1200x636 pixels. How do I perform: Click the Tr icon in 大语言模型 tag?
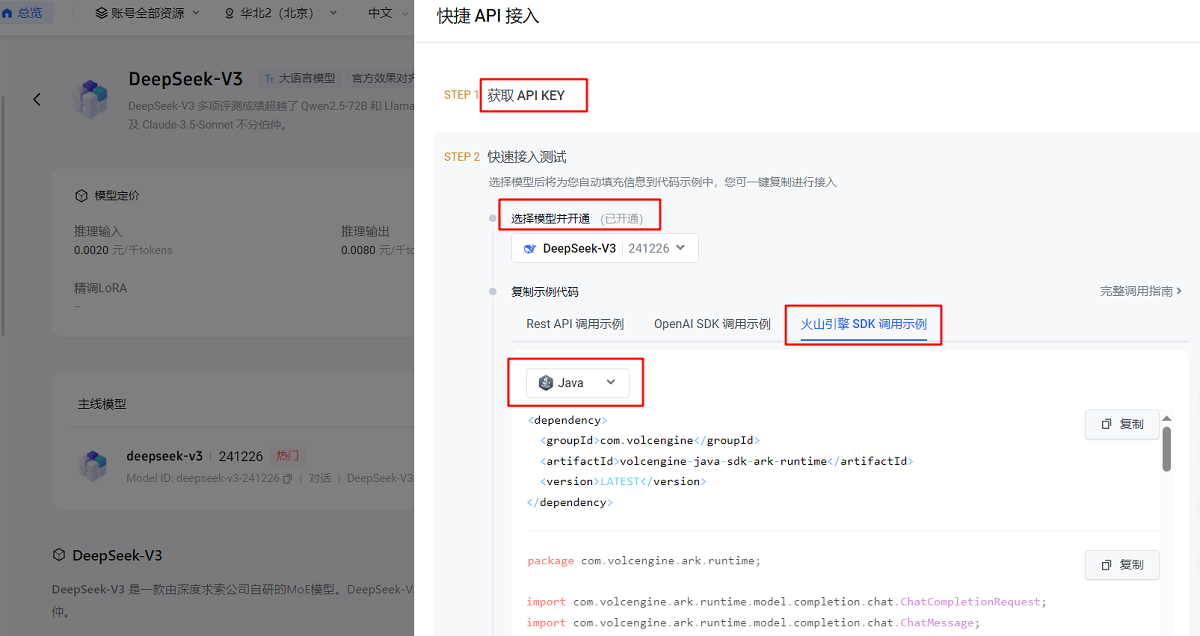(269, 78)
